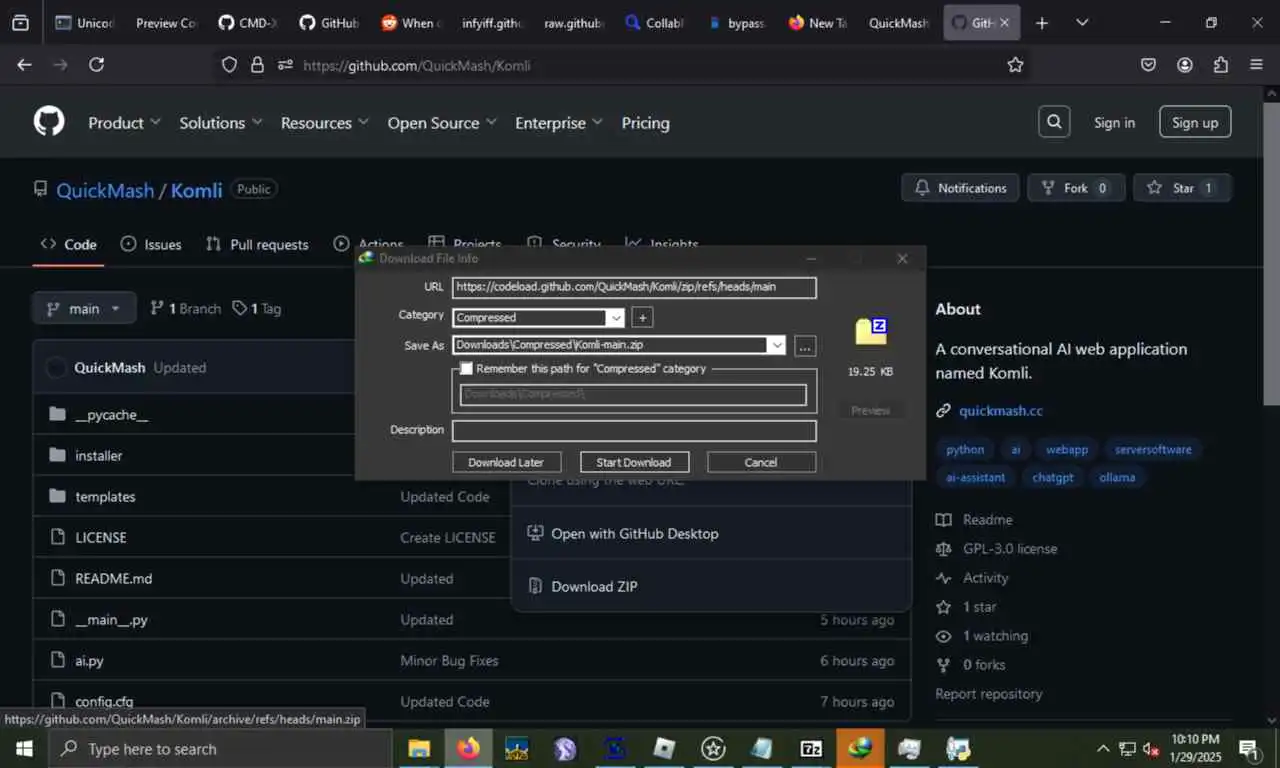Click Start Download button
1280x768 pixels.
click(x=634, y=462)
